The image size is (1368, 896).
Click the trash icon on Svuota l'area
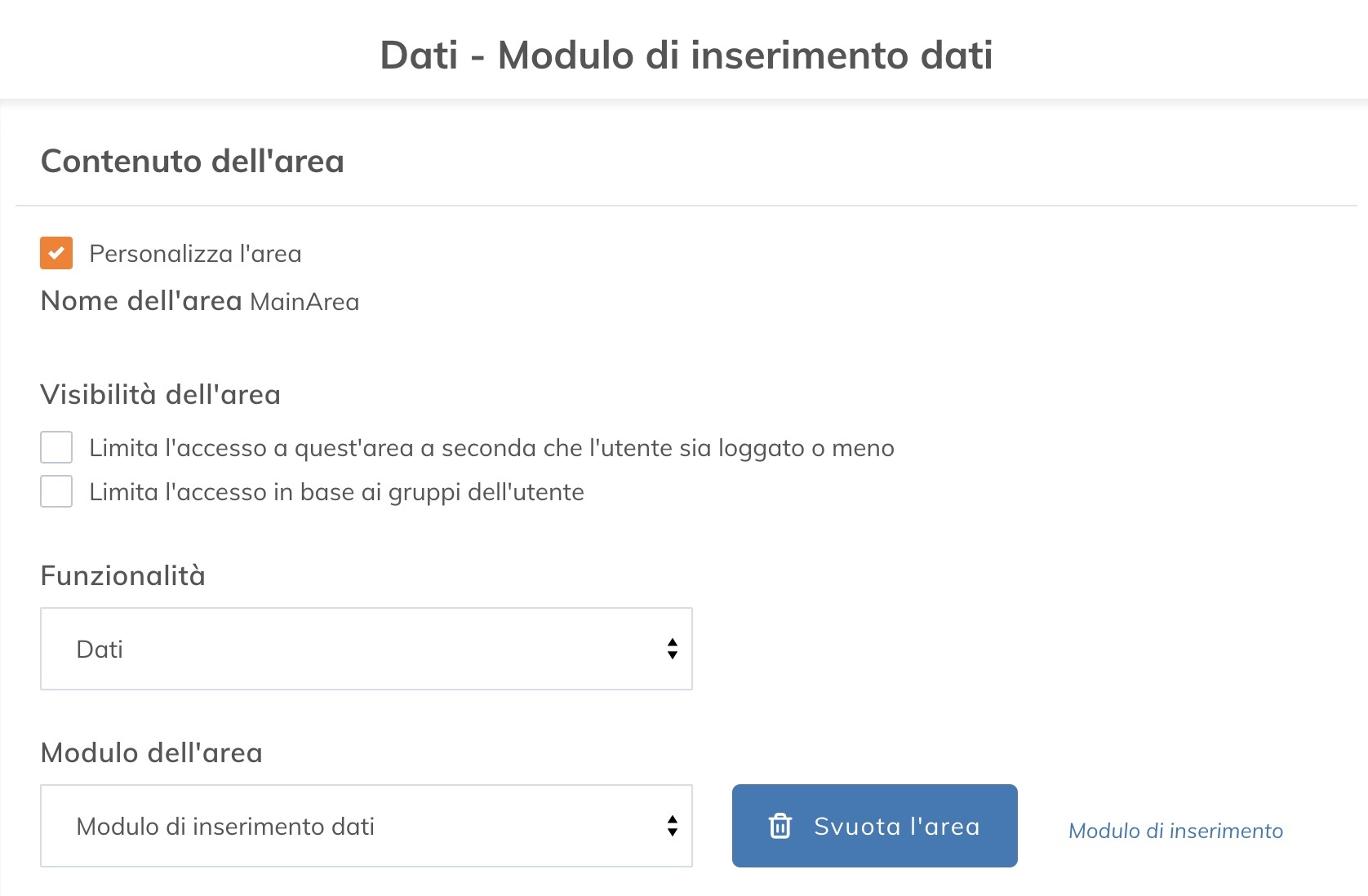tap(780, 826)
